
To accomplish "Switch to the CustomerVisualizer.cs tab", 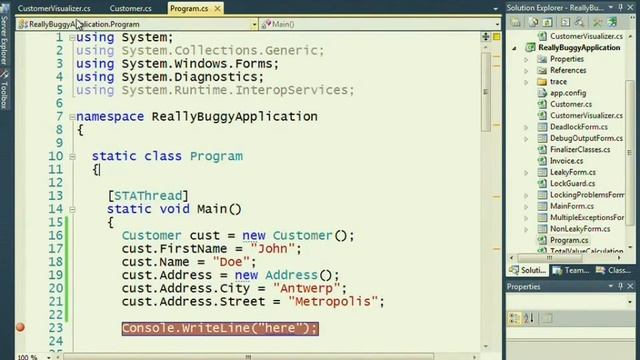I will pyautogui.click(x=54, y=8).
